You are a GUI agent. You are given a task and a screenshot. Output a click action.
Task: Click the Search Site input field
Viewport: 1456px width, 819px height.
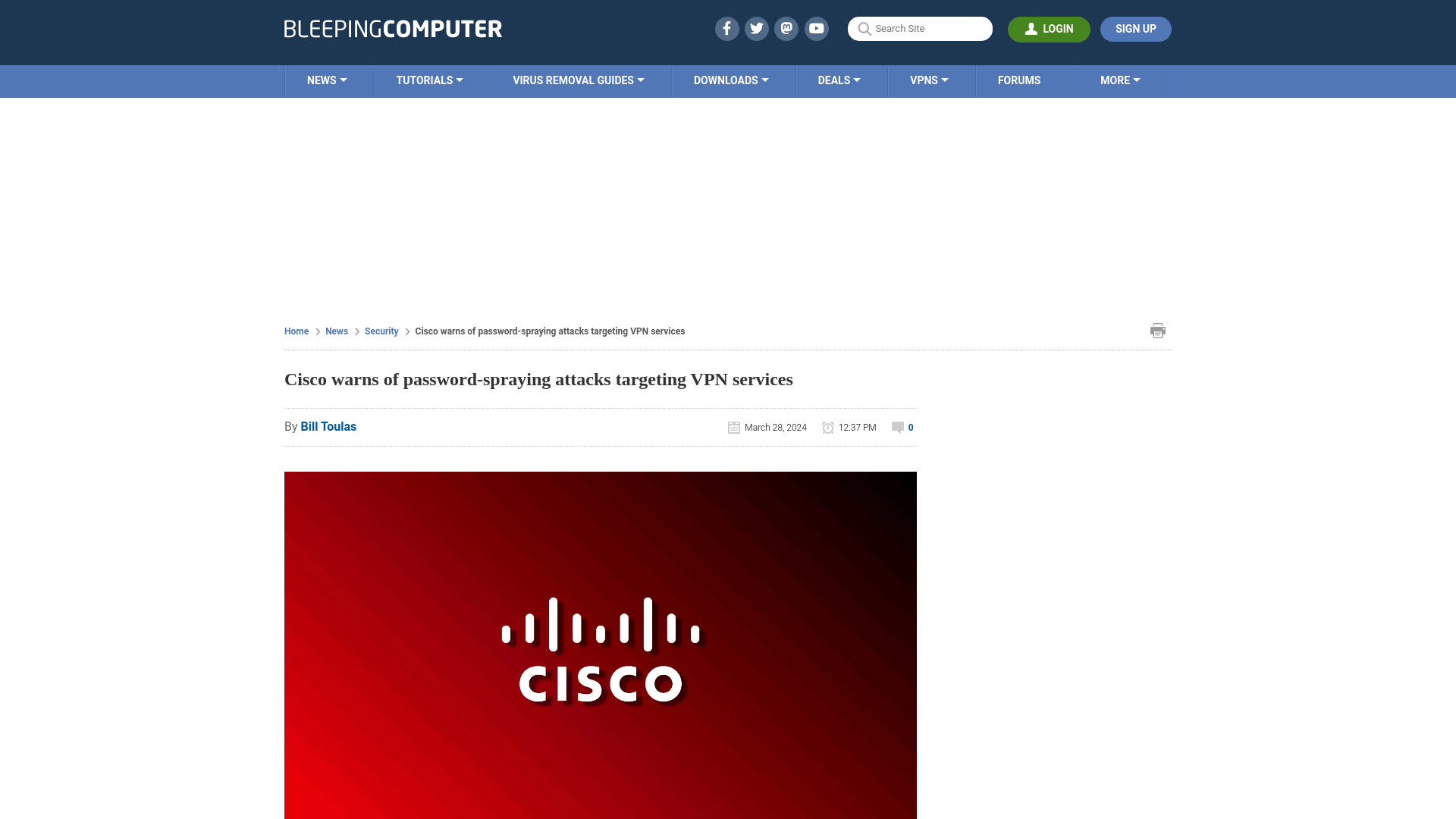[920, 28]
